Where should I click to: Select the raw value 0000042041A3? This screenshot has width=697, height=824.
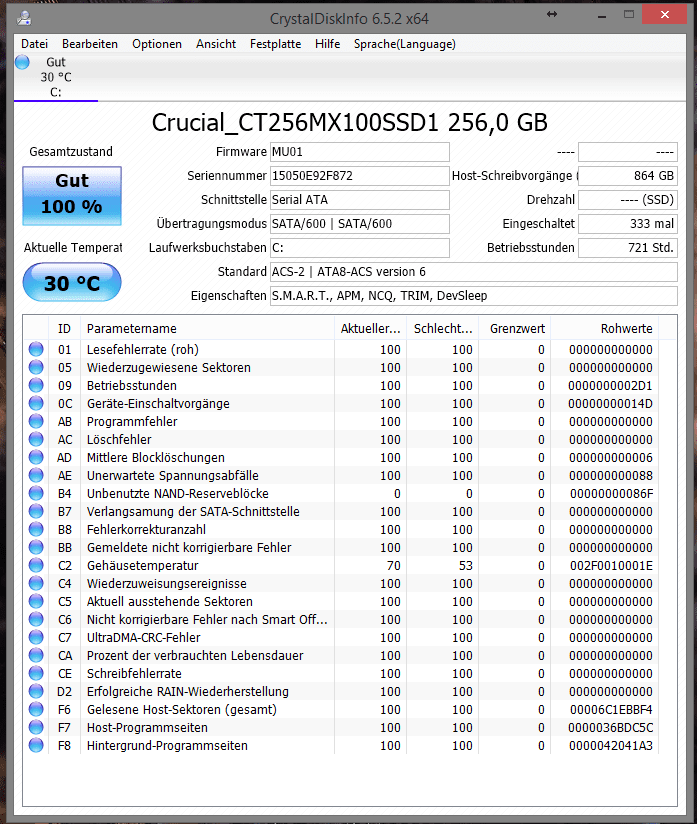pyautogui.click(x=611, y=745)
